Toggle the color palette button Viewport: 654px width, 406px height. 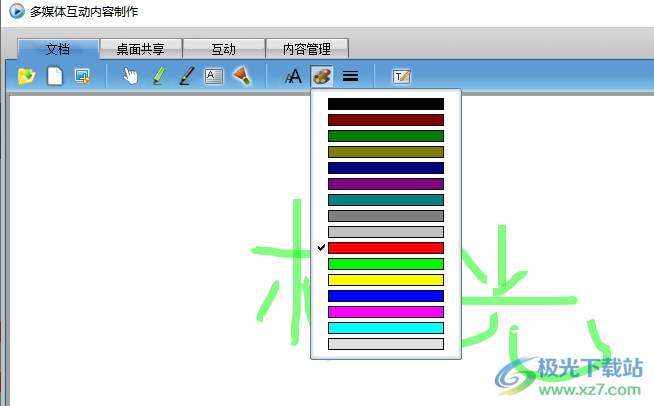322,76
